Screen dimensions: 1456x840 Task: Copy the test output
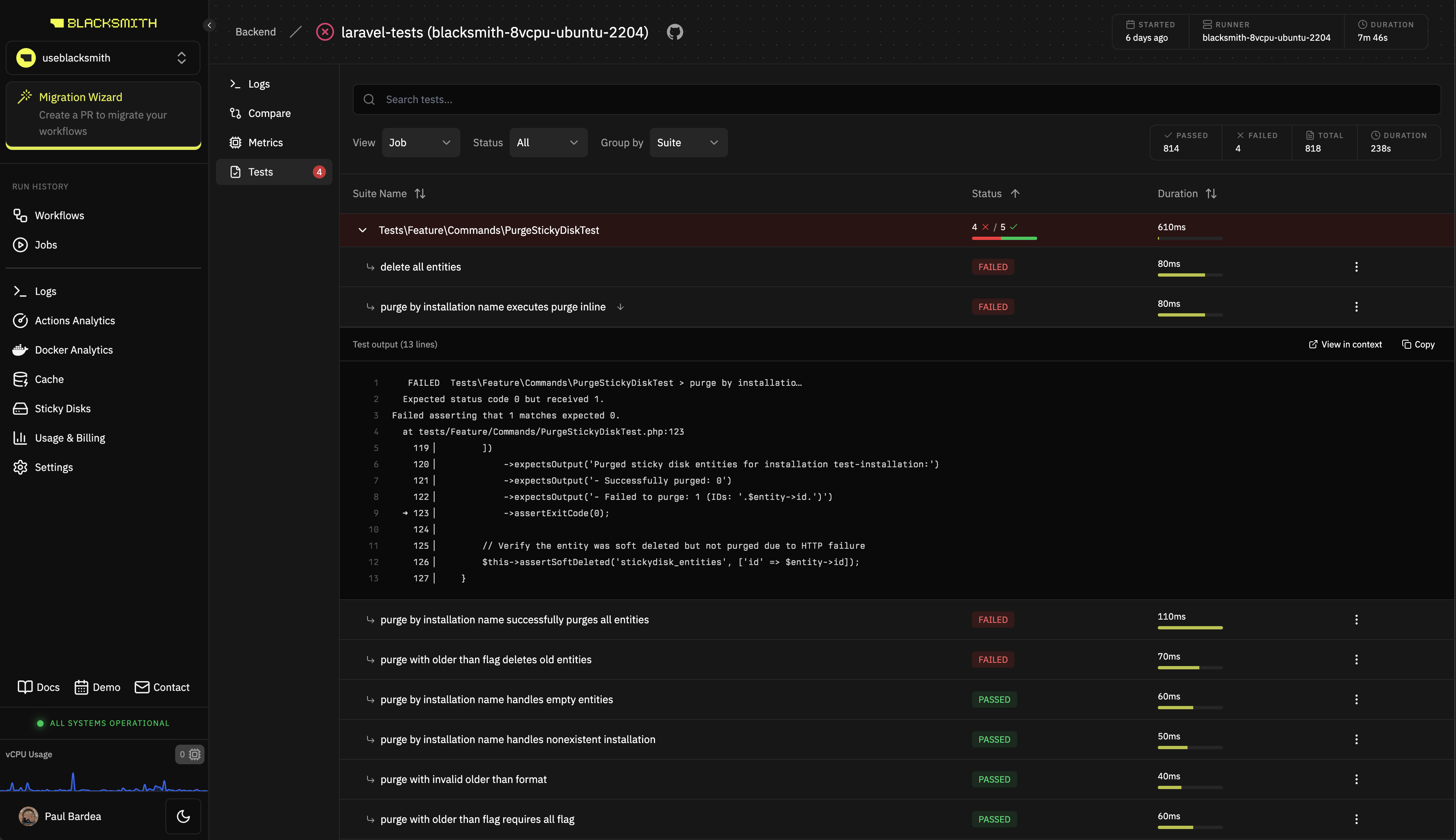(x=1418, y=344)
